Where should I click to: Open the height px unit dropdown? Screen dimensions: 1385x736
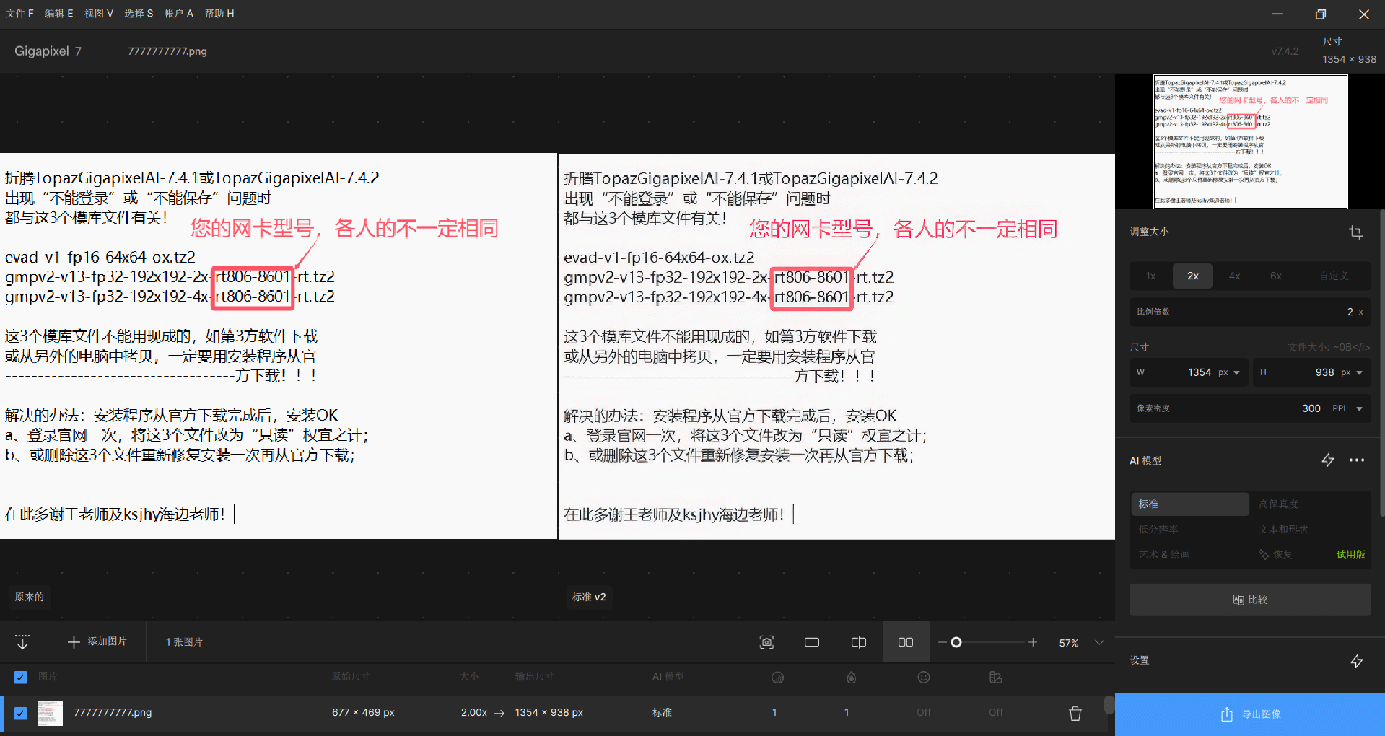(x=1350, y=372)
